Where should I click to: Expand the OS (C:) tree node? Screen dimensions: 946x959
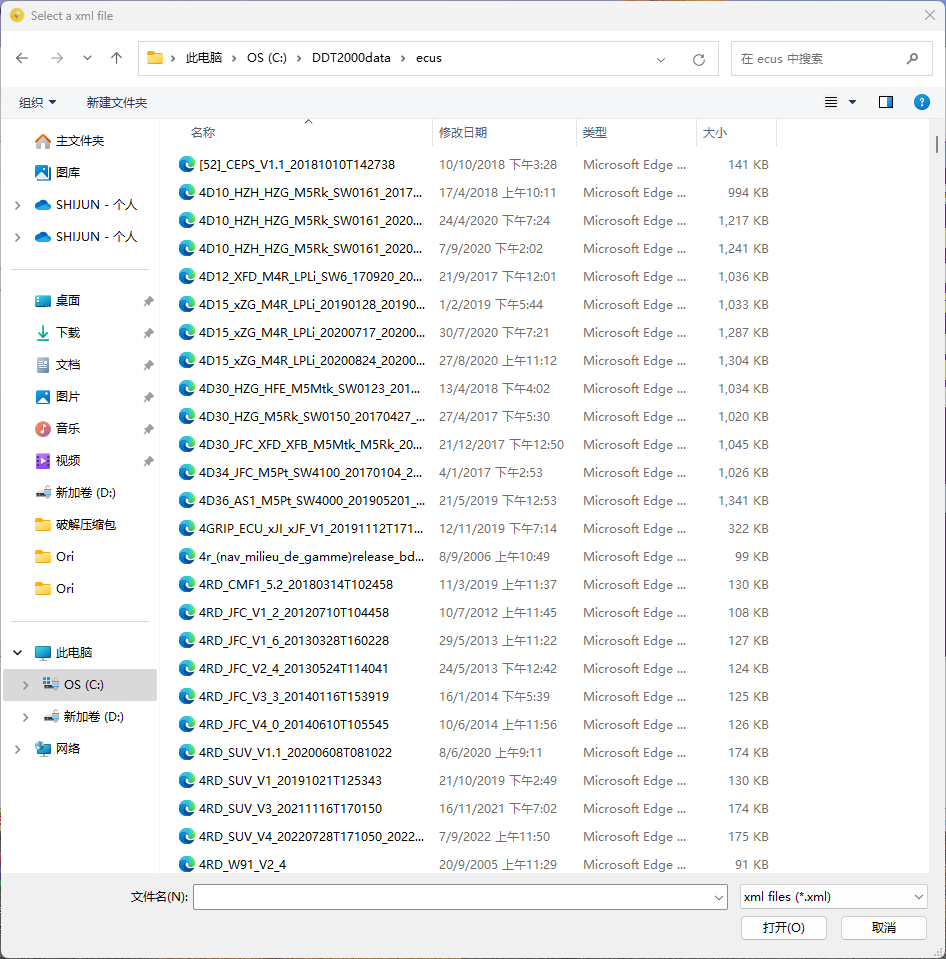tap(25, 685)
